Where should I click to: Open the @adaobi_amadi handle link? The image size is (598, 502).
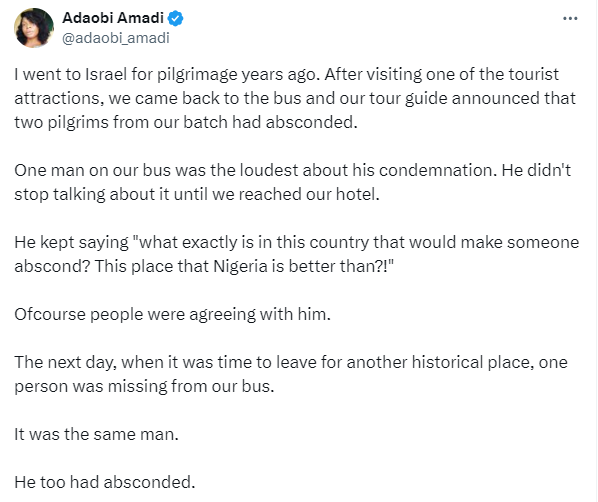click(116, 38)
